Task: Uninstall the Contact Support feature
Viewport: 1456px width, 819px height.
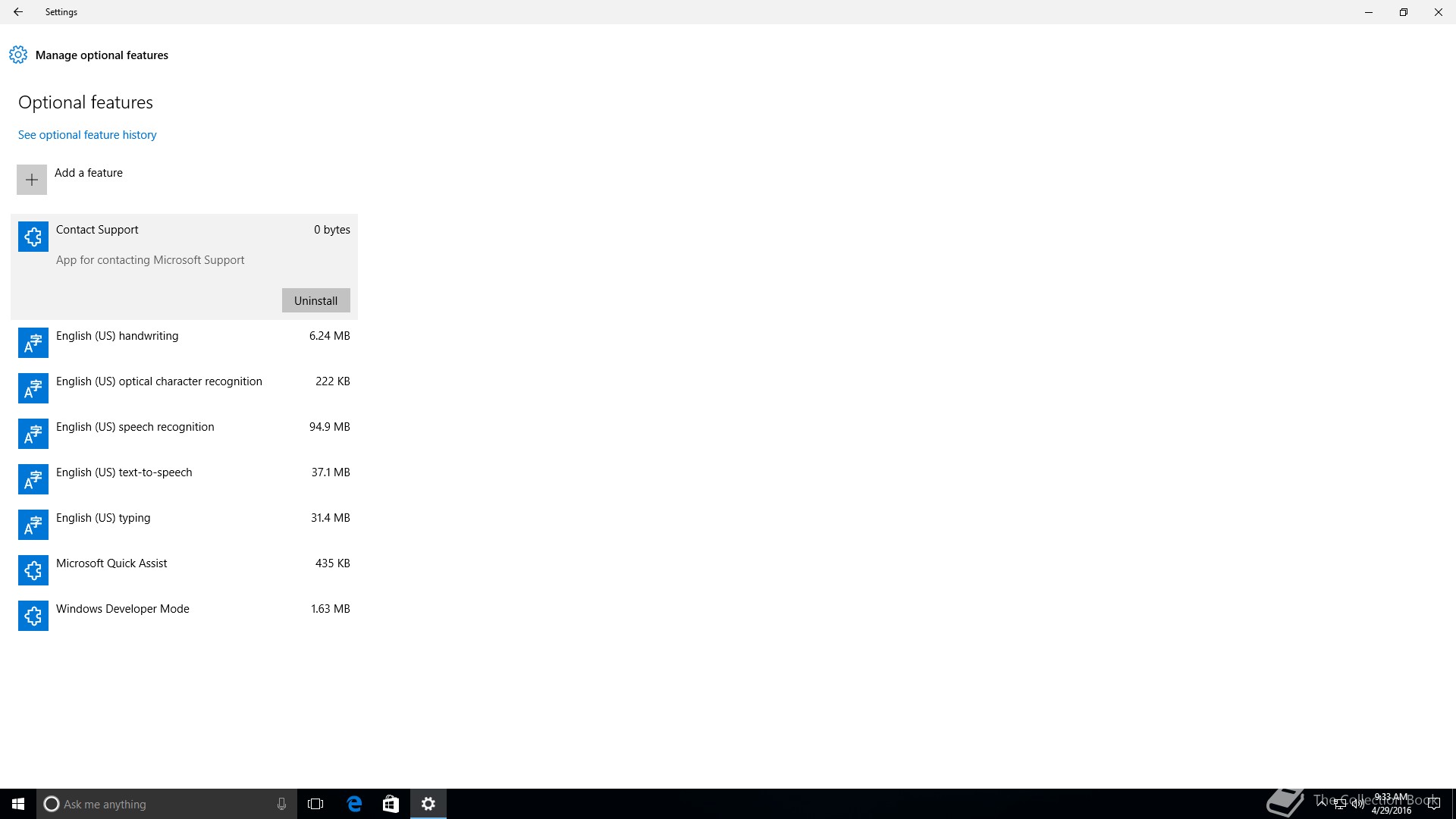Action: pyautogui.click(x=316, y=300)
